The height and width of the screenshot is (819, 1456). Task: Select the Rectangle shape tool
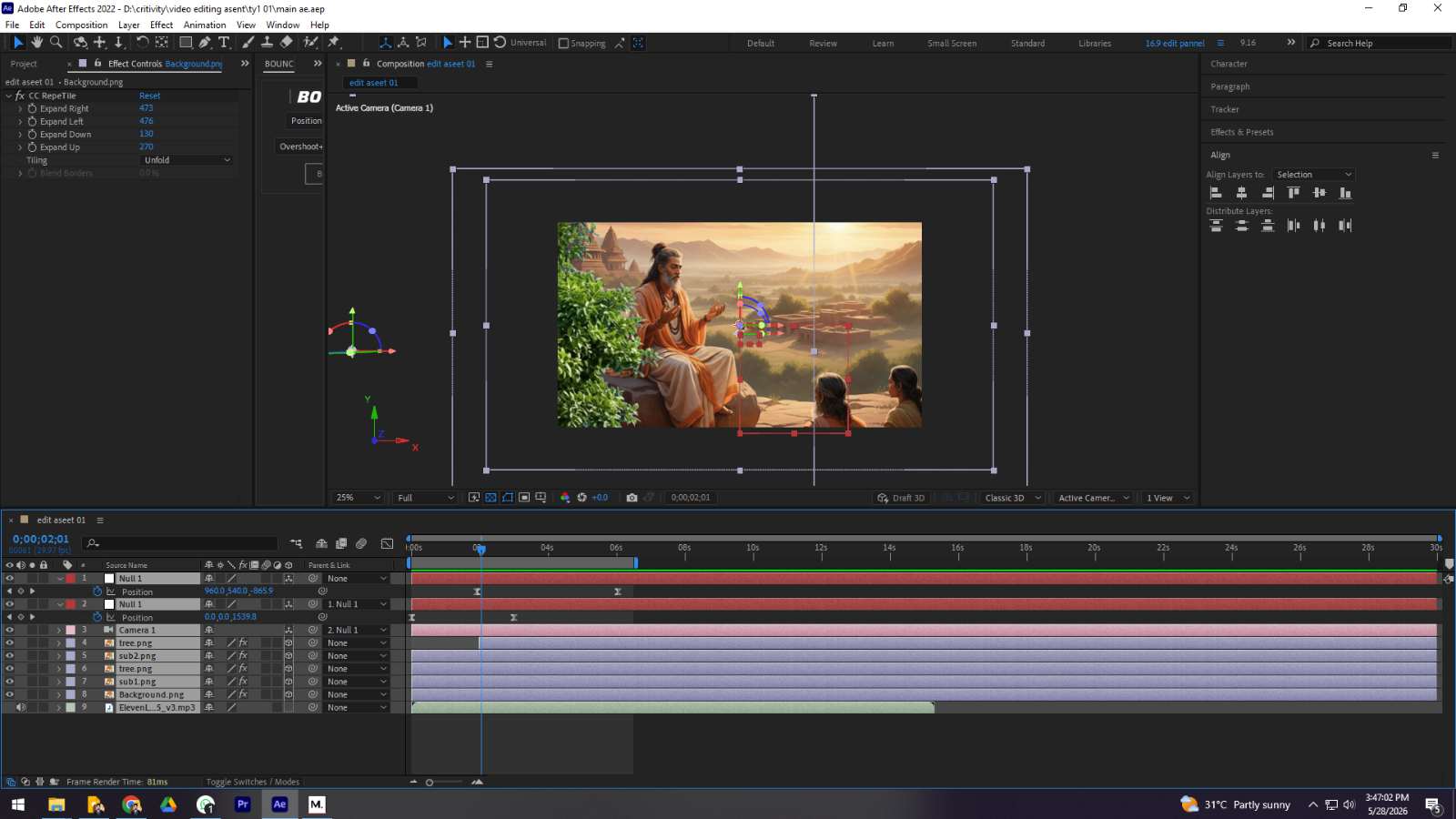click(x=186, y=42)
